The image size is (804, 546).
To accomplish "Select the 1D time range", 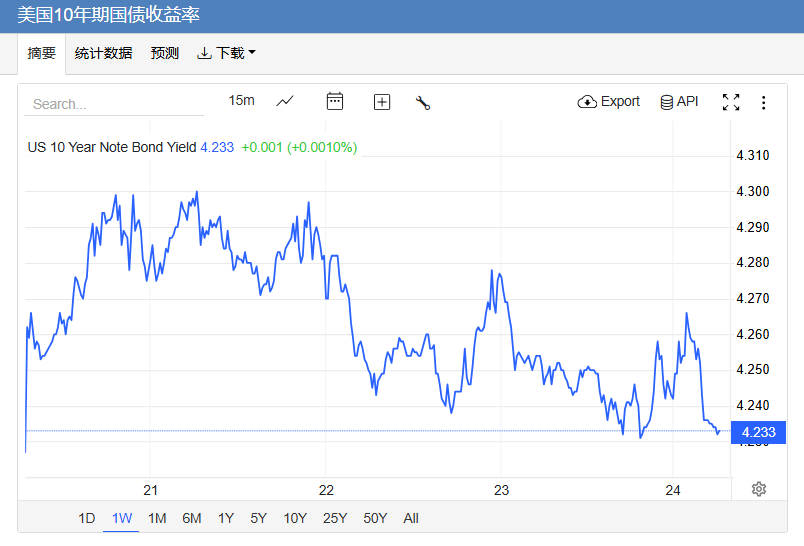I will click(87, 518).
